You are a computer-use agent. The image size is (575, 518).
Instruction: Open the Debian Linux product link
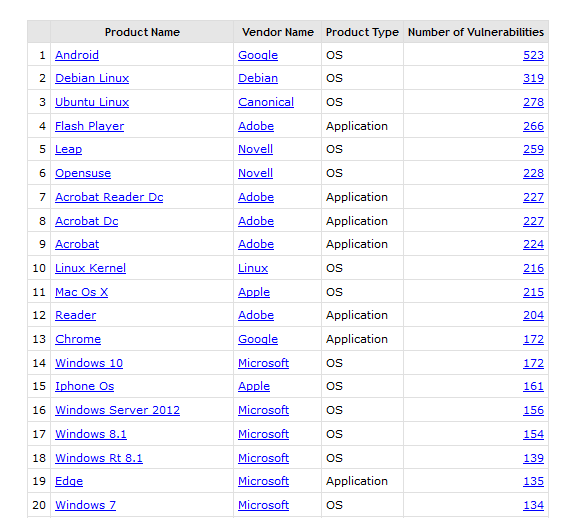(92, 78)
